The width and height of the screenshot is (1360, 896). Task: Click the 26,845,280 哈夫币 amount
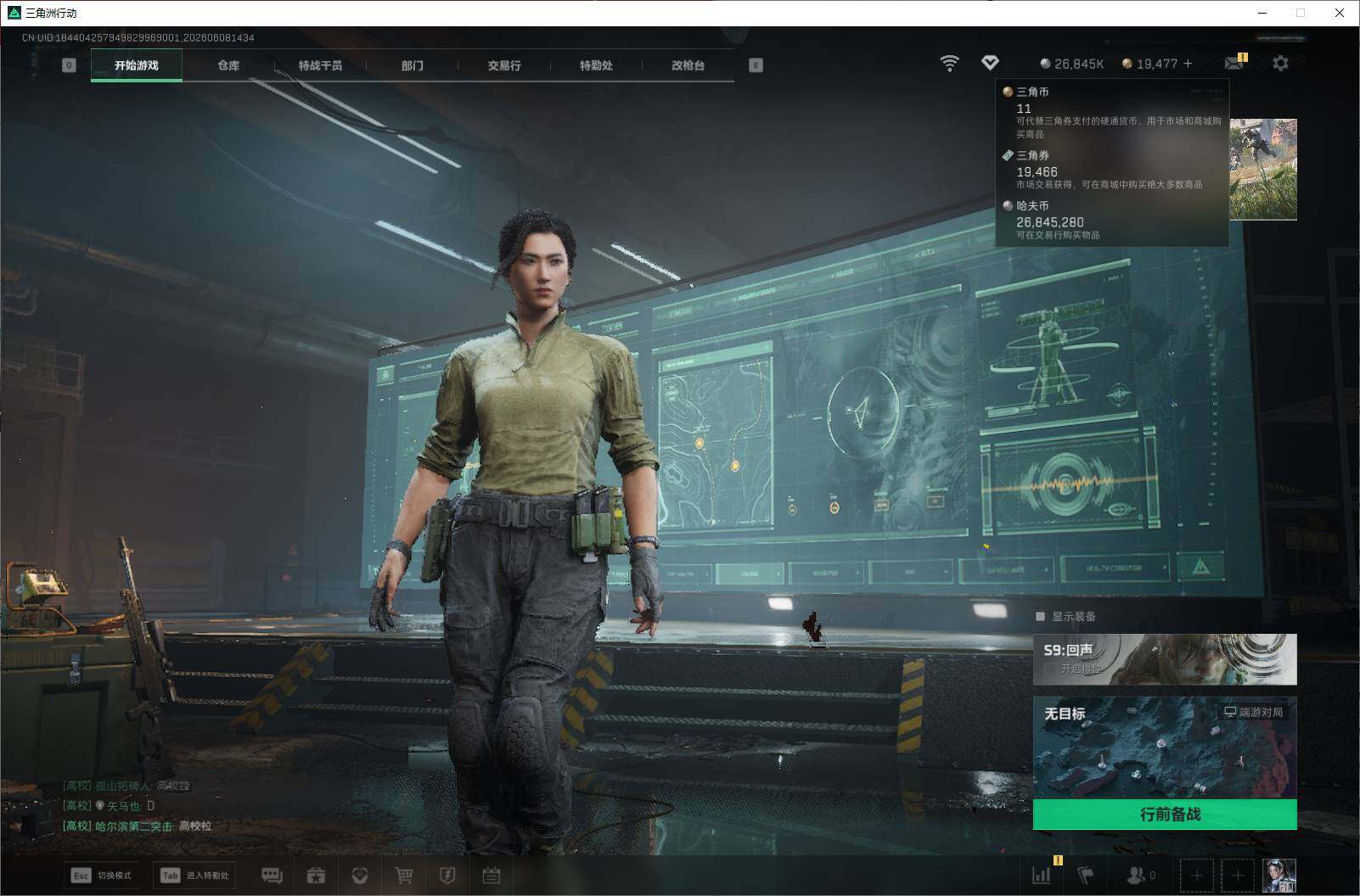[x=1050, y=222]
